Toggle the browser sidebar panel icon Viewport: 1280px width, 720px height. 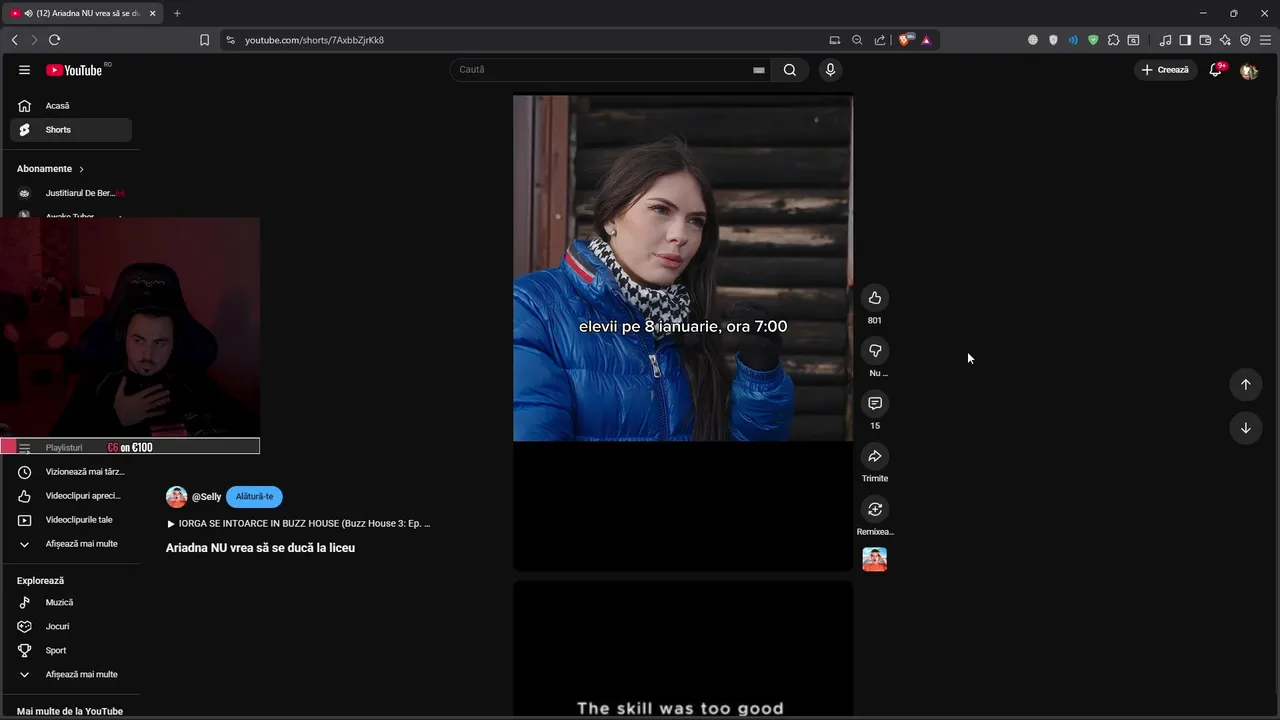click(1185, 40)
